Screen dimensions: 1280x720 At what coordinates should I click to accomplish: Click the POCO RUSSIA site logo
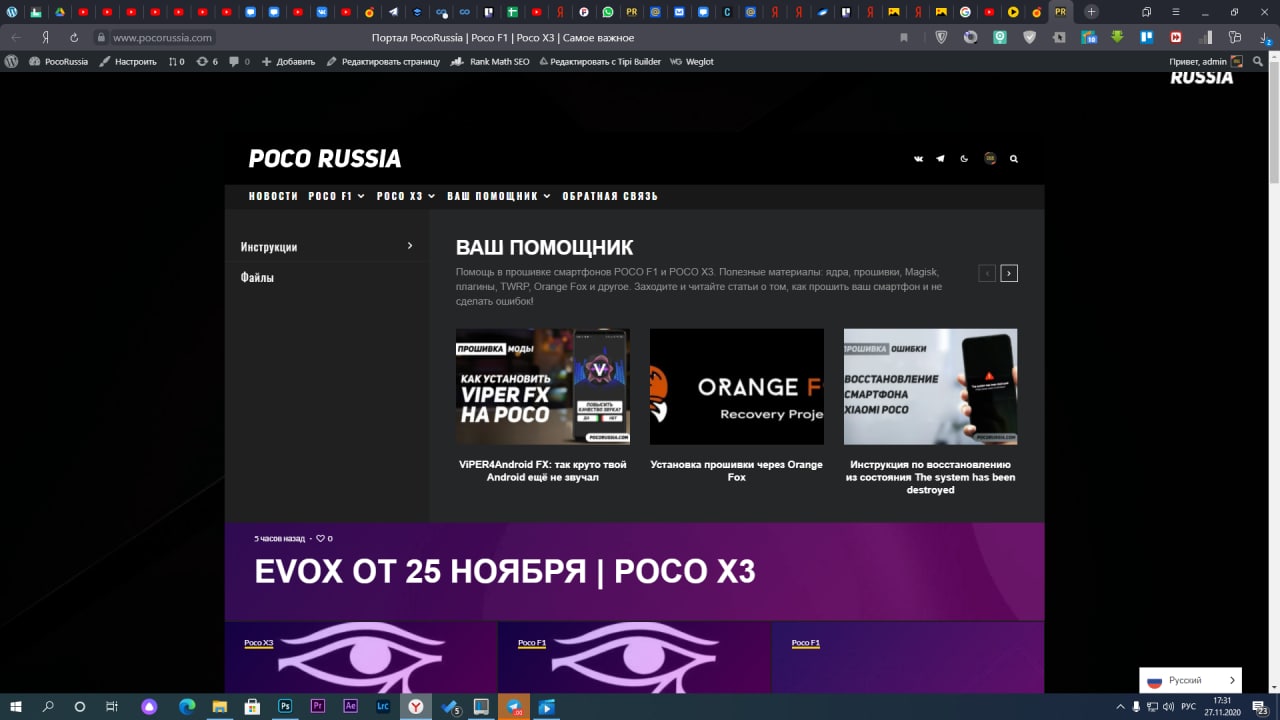point(325,159)
